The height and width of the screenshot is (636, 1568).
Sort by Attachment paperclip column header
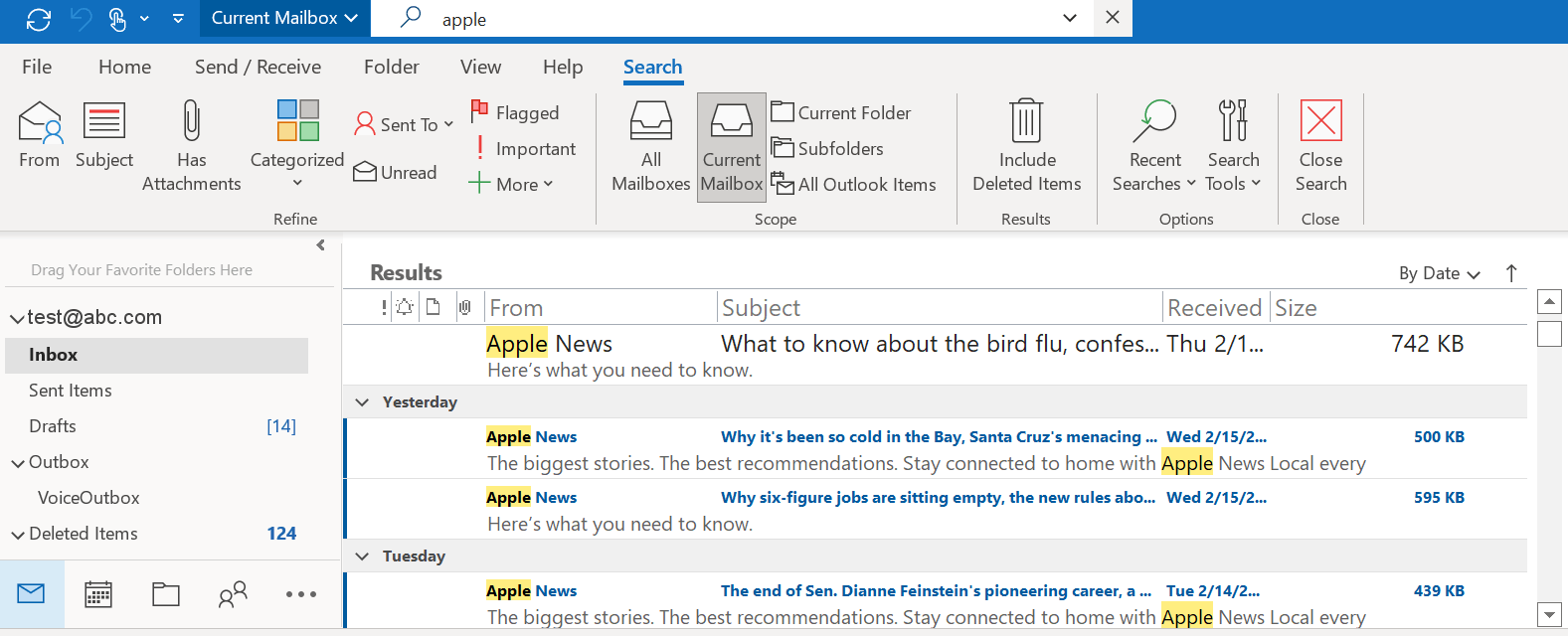pos(464,307)
